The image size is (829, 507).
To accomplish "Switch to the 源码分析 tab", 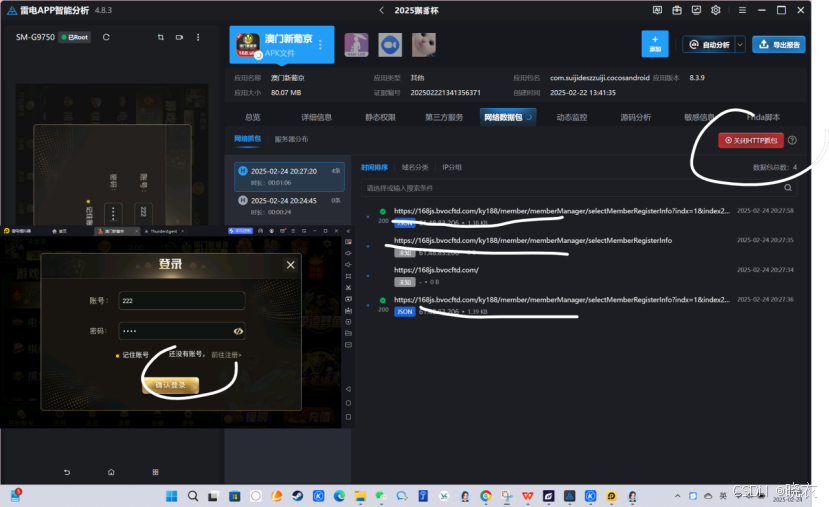I will pos(635,117).
